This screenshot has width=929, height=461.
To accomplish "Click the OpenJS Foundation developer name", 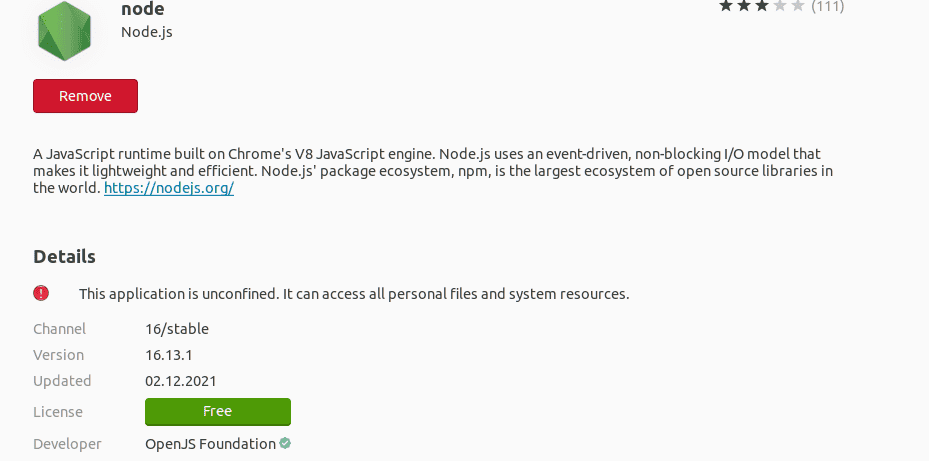I will [210, 443].
